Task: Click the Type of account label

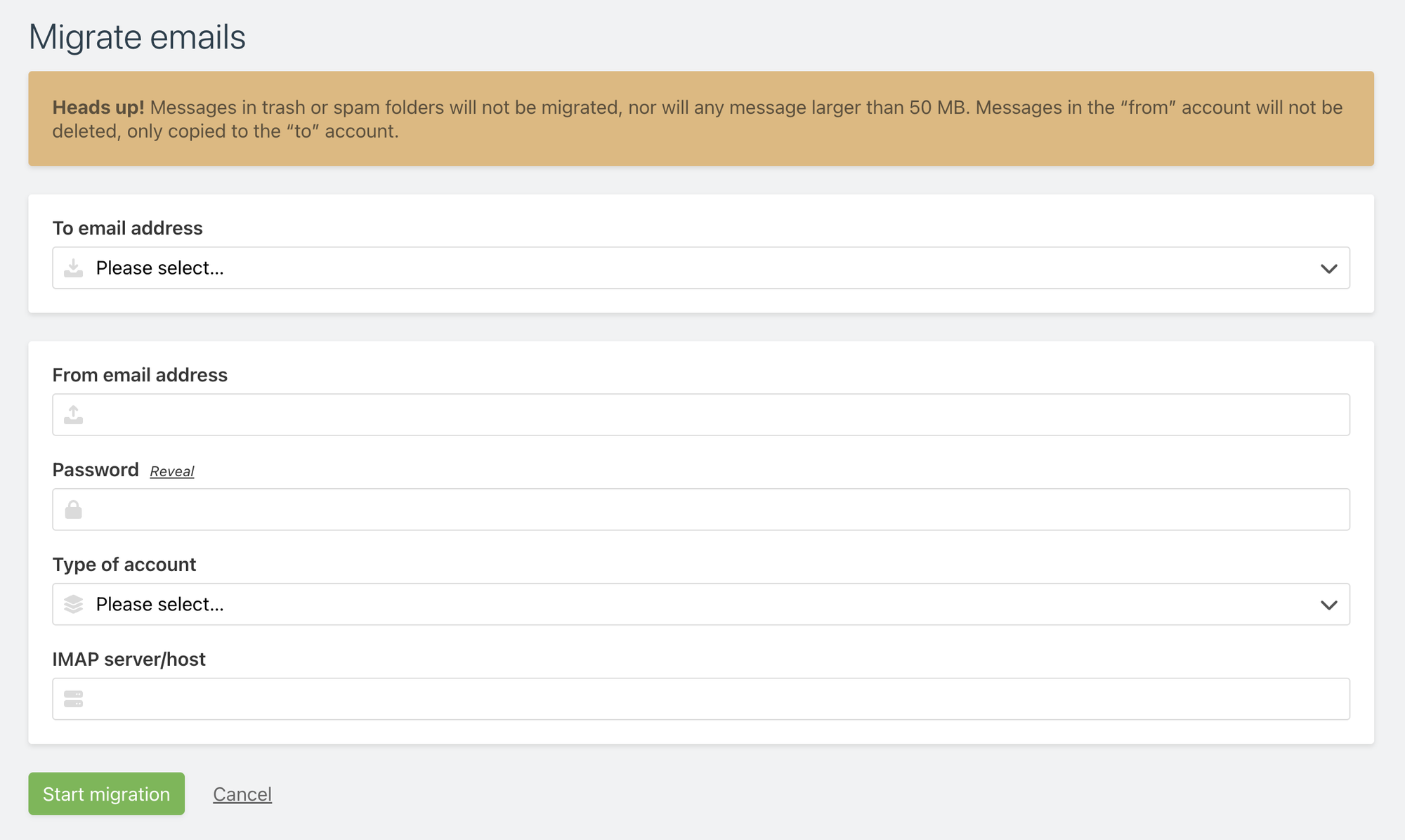Action: click(x=124, y=565)
